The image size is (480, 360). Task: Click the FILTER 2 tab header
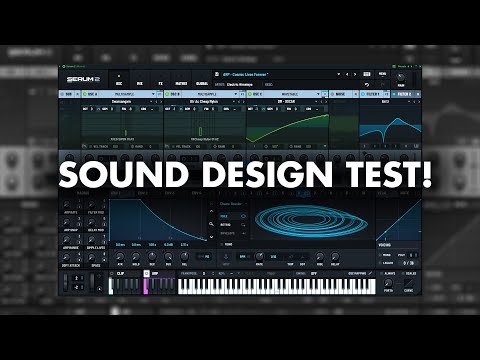(x=404, y=94)
